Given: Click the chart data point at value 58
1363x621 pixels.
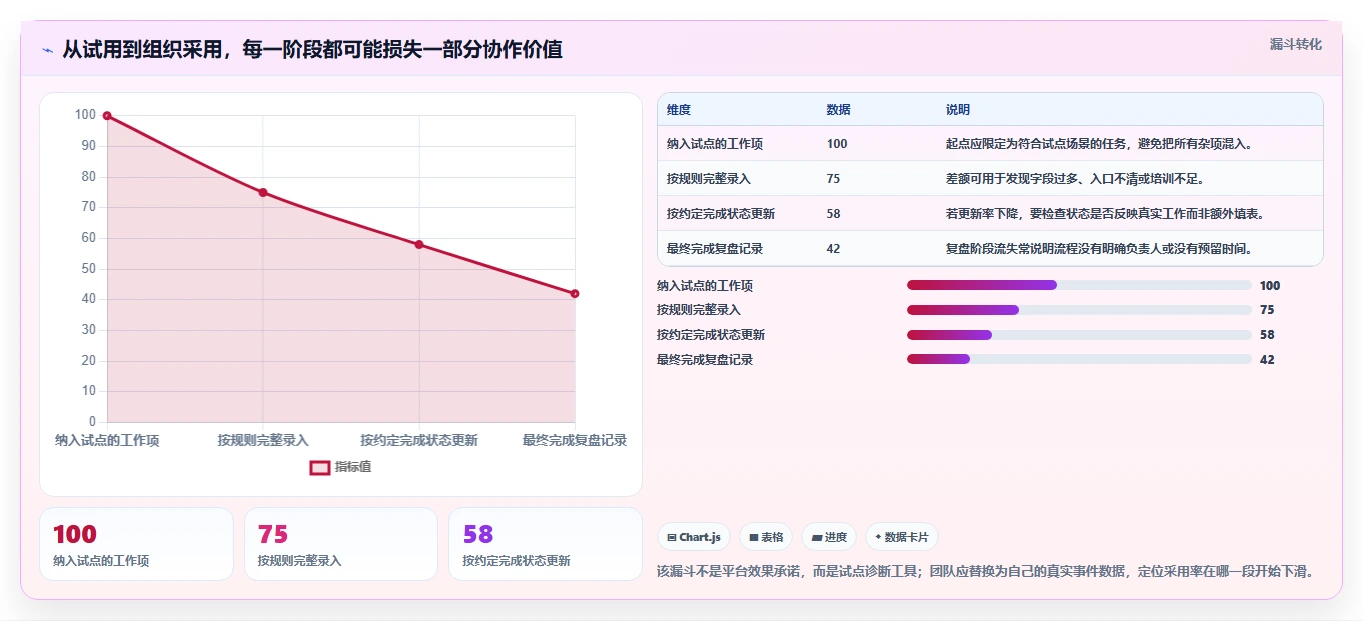Looking at the screenshot, I should pos(419,244).
